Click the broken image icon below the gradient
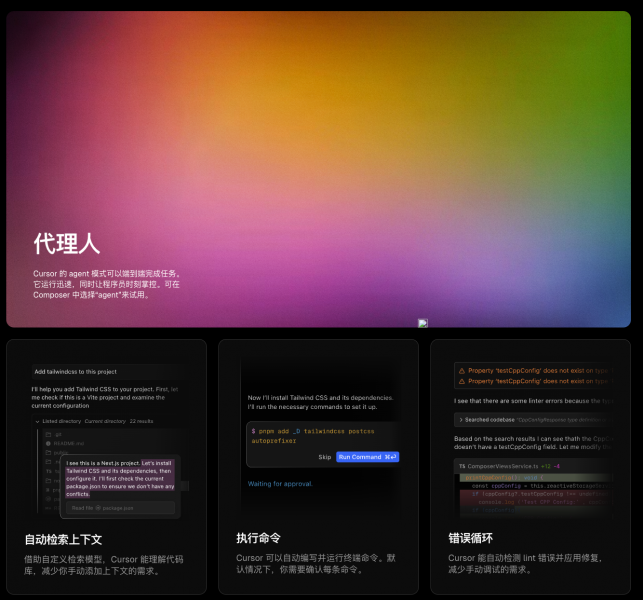 (x=423, y=323)
